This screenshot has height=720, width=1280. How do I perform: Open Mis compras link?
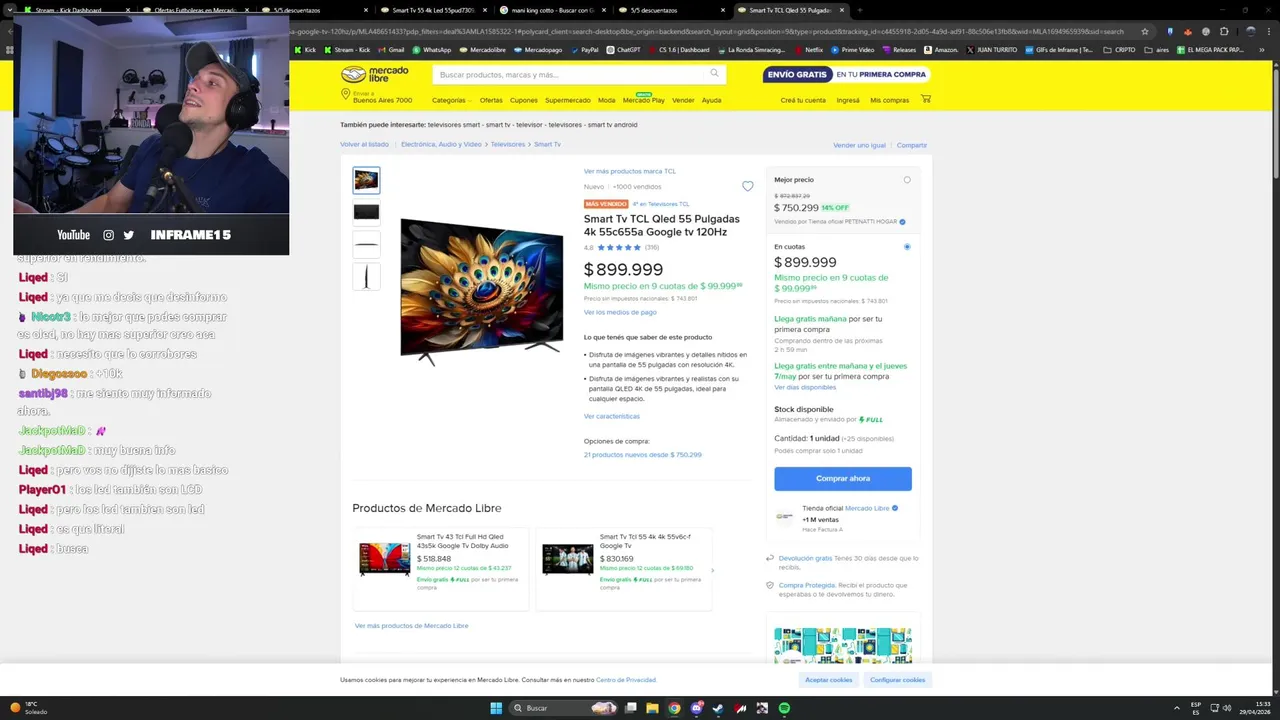click(890, 100)
